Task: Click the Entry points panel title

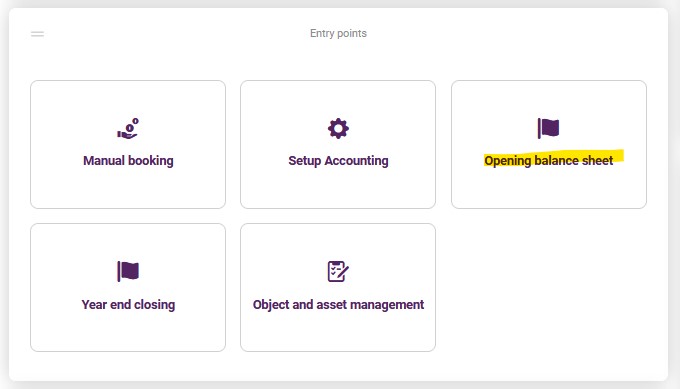Action: pos(338,33)
